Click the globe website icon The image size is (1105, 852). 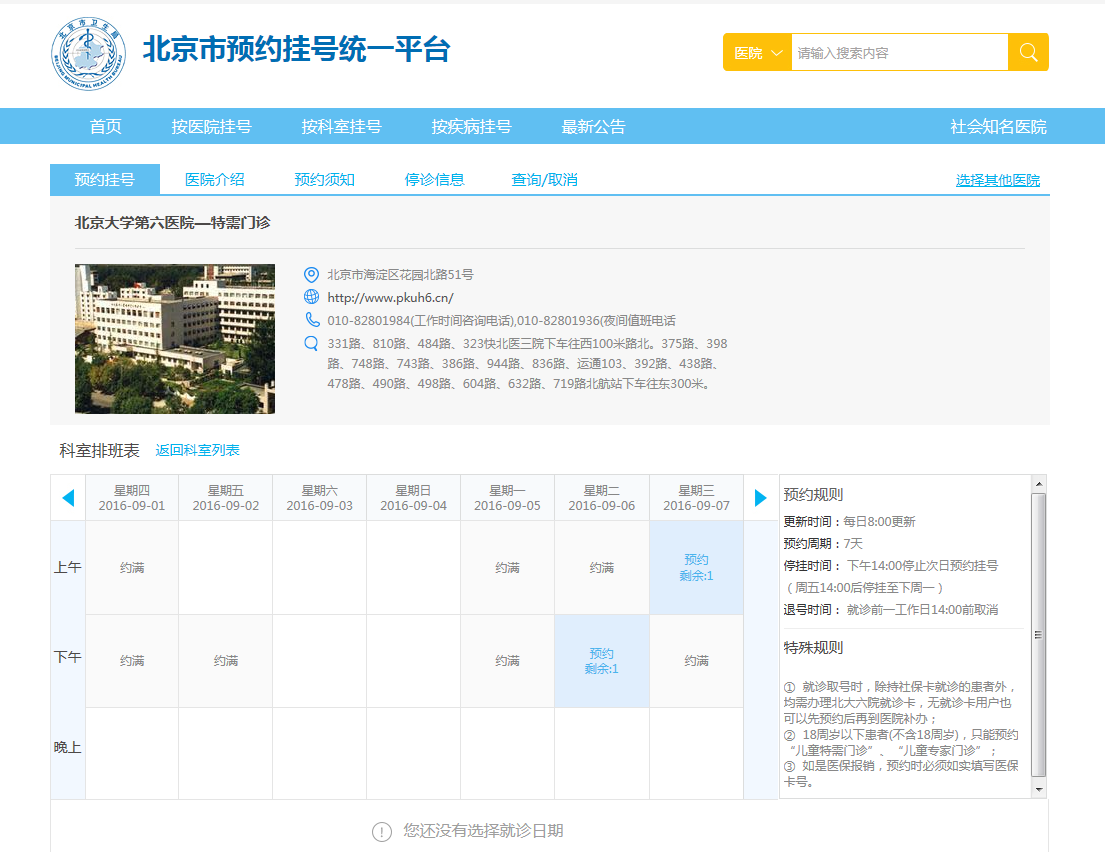pyautogui.click(x=311, y=297)
